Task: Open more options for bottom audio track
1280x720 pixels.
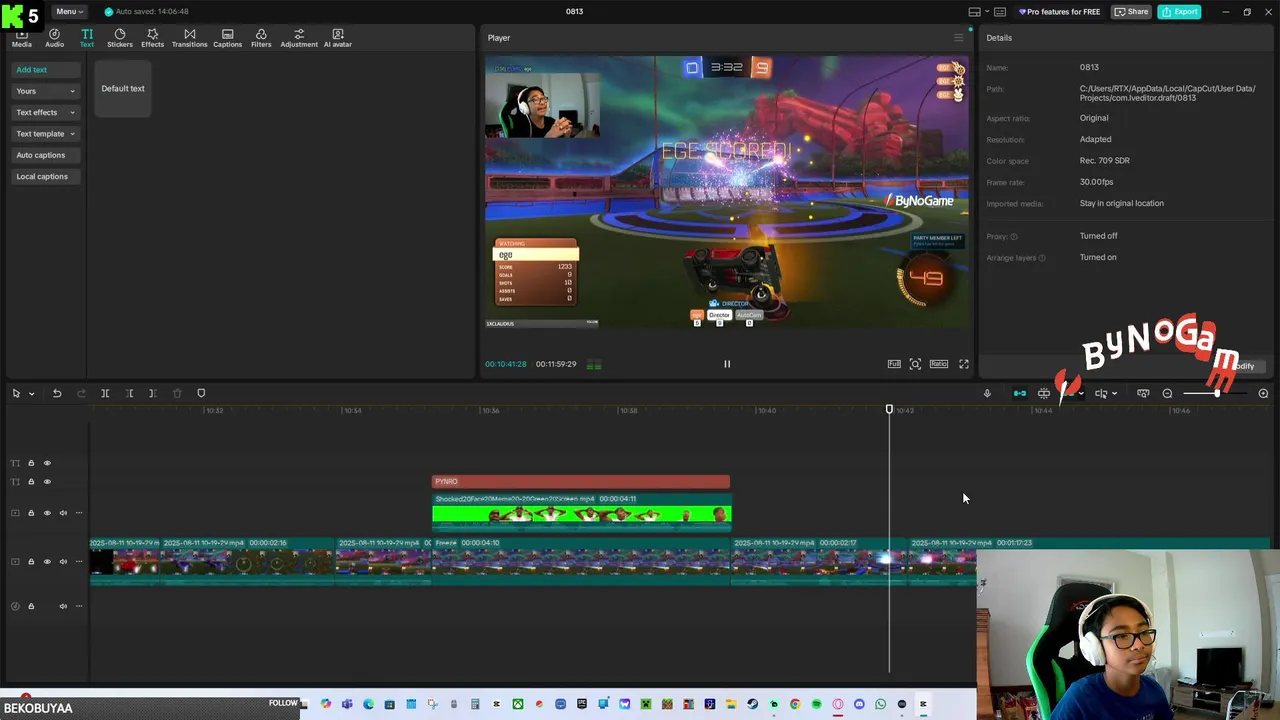Action: [x=79, y=606]
